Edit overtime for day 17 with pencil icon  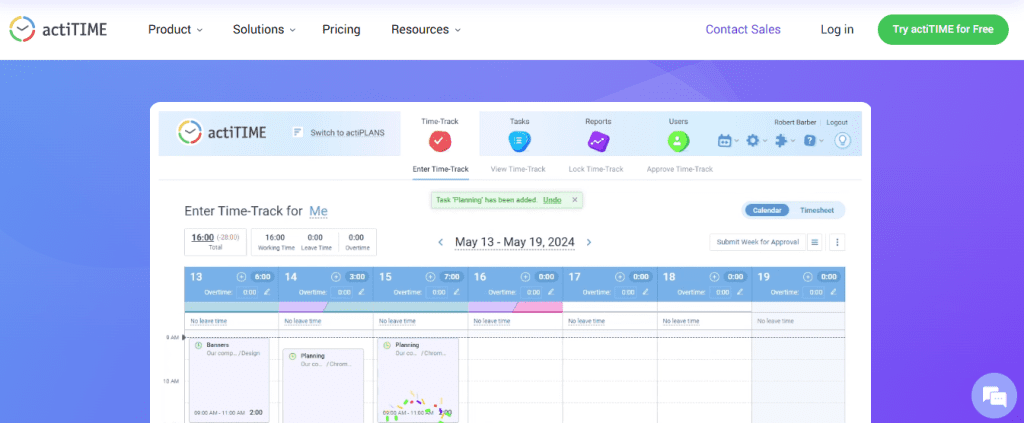pyautogui.click(x=646, y=292)
